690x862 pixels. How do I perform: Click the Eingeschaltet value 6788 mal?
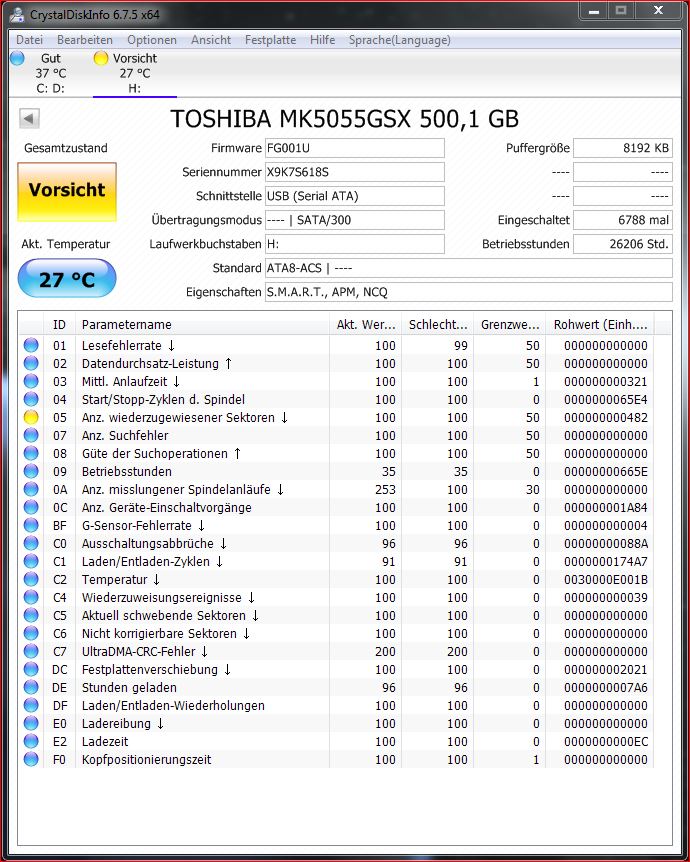tap(622, 220)
